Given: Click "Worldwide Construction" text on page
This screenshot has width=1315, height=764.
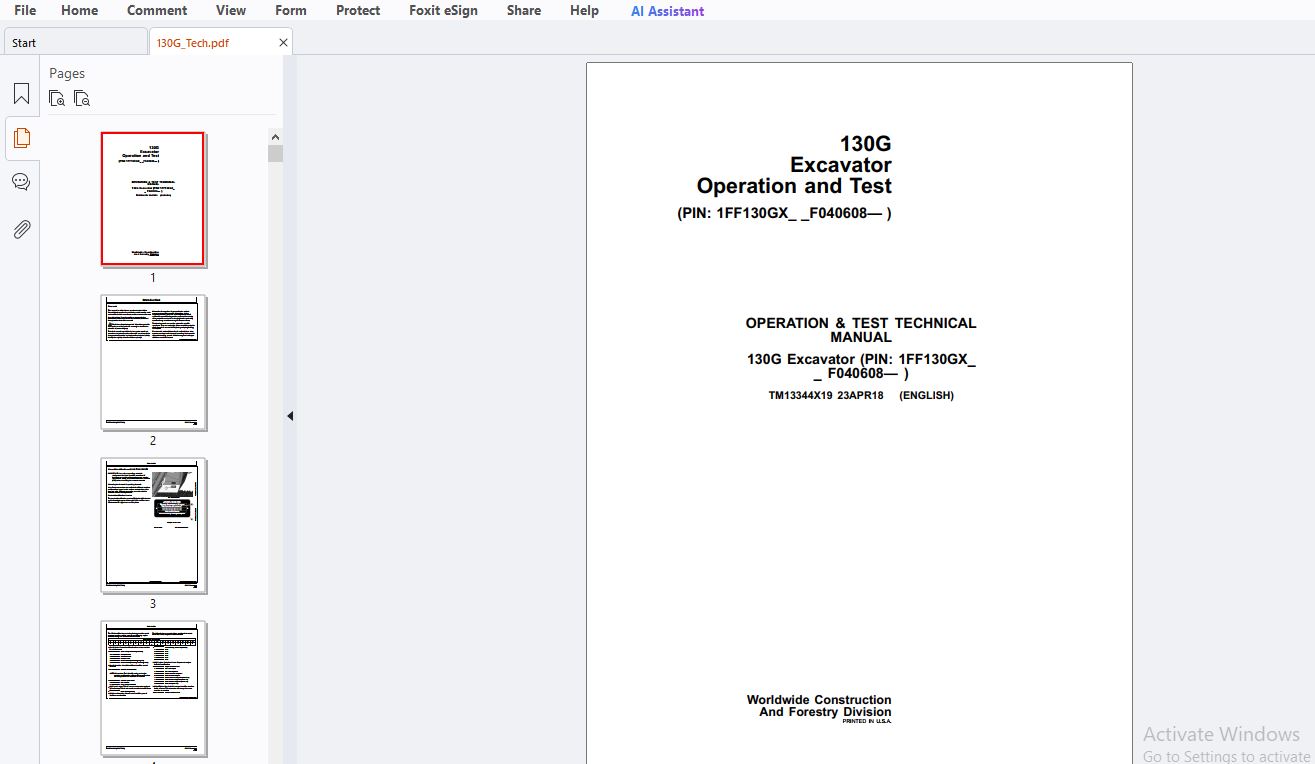Looking at the screenshot, I should (819, 700).
